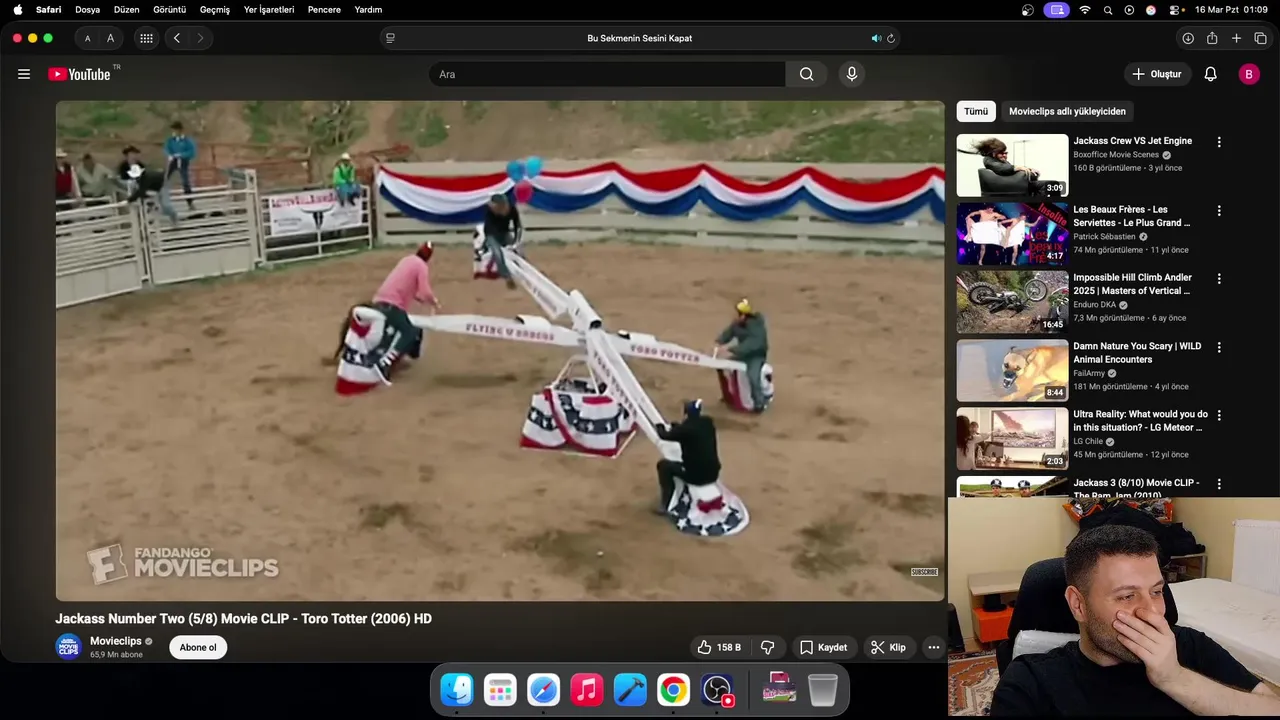
Task: Open Impossible Hill Climb thumbnail
Action: [1012, 302]
